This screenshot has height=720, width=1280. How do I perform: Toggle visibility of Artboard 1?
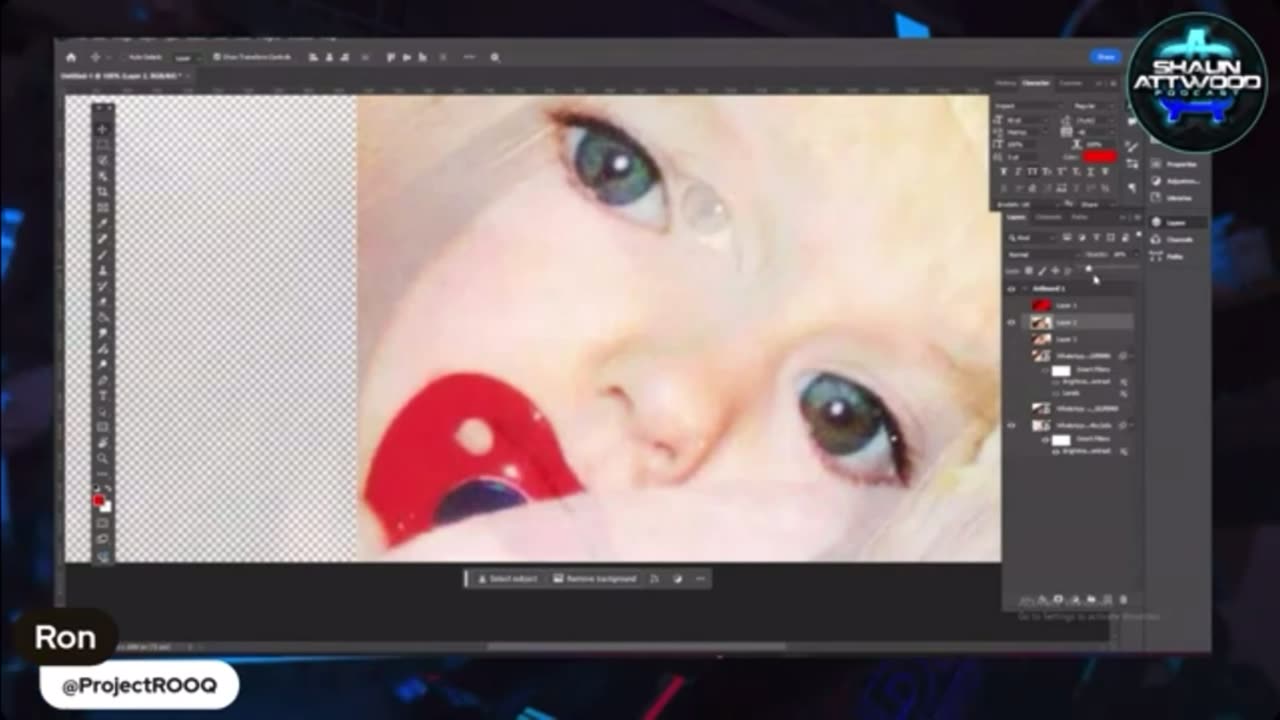pos(1011,289)
